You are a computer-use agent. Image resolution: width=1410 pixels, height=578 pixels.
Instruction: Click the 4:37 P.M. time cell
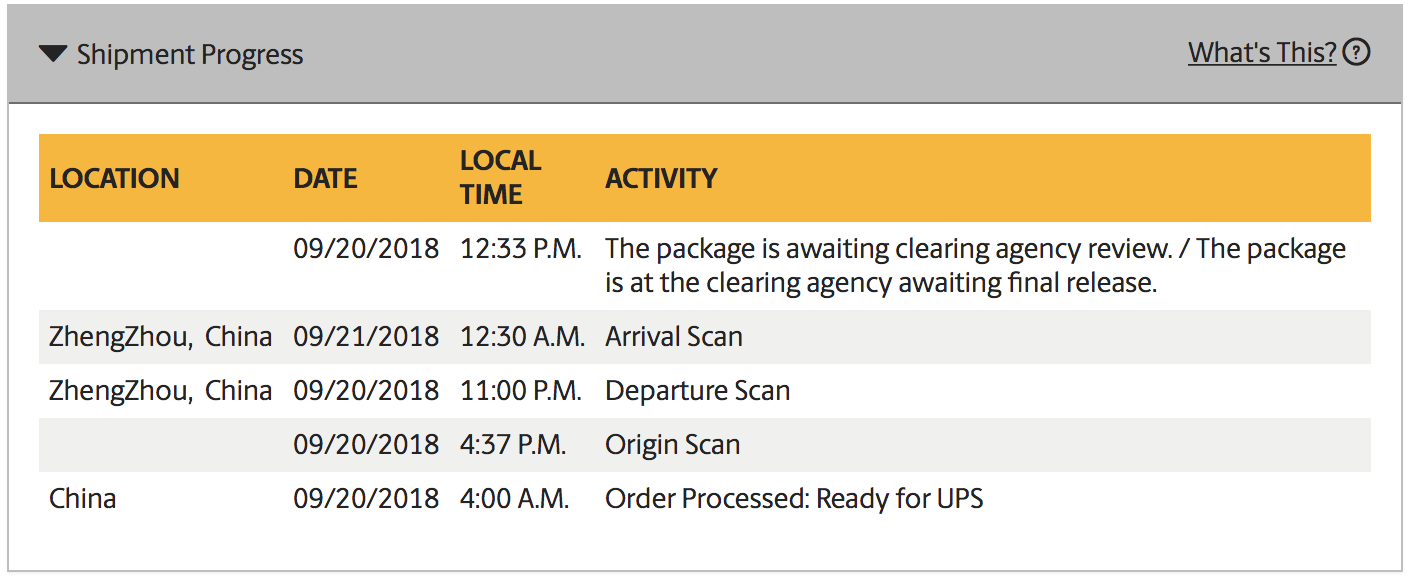click(x=513, y=445)
